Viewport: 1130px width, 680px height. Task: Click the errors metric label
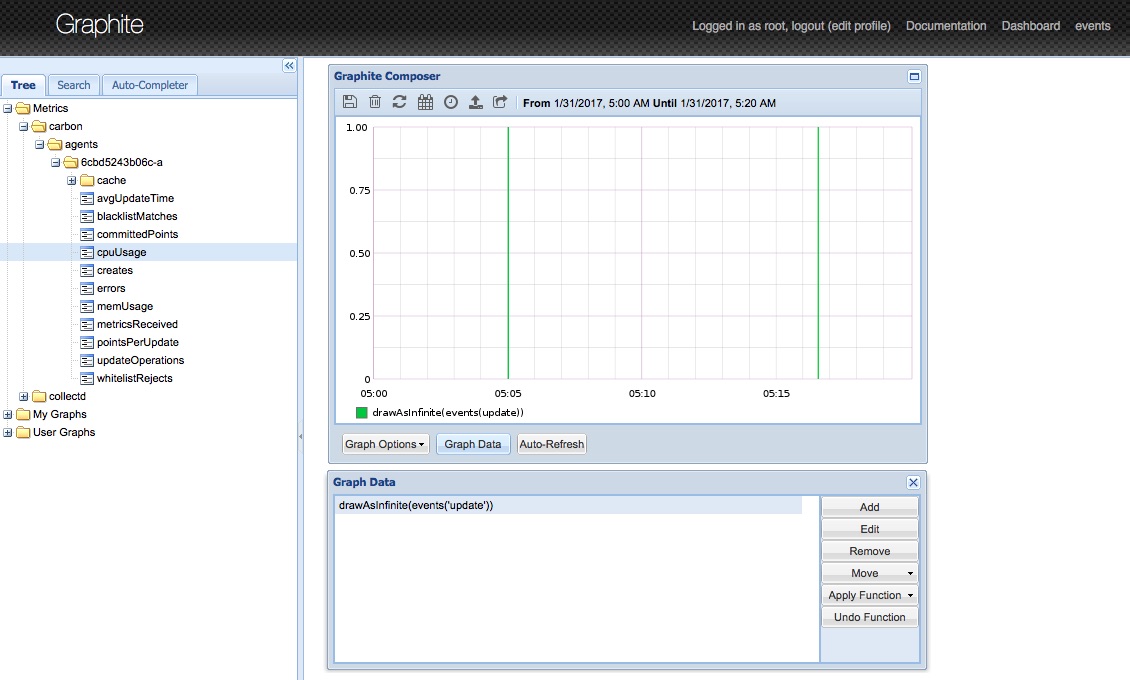111,288
